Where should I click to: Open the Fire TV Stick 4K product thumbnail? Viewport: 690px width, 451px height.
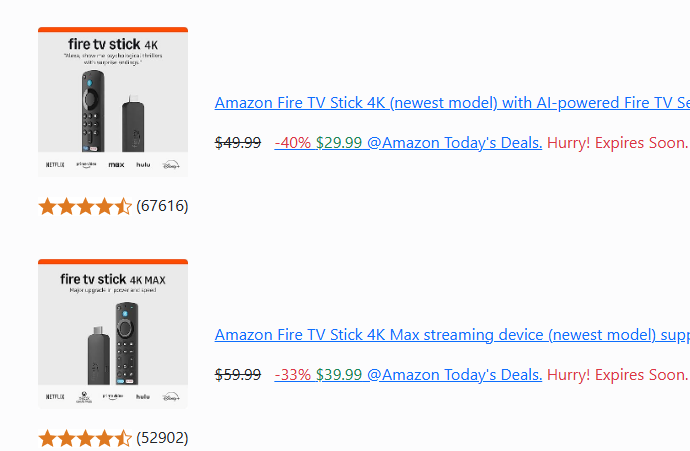coord(113,102)
